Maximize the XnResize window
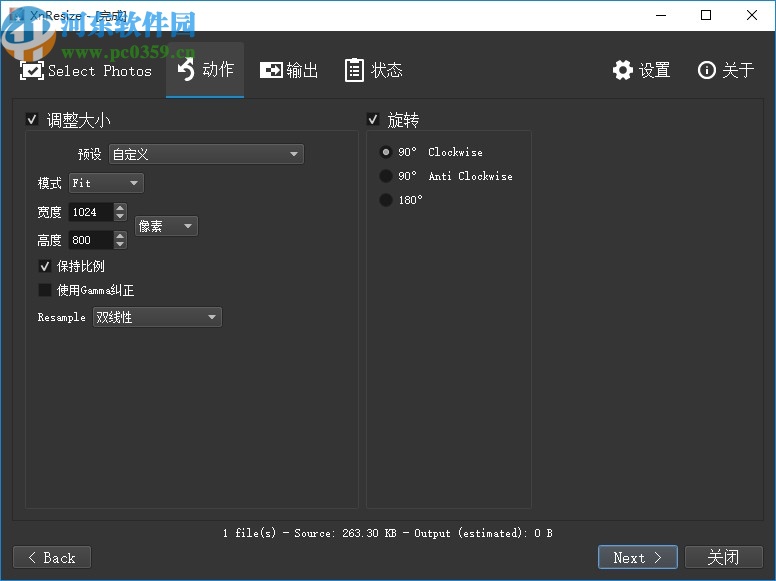The height and width of the screenshot is (581, 776). 706,15
